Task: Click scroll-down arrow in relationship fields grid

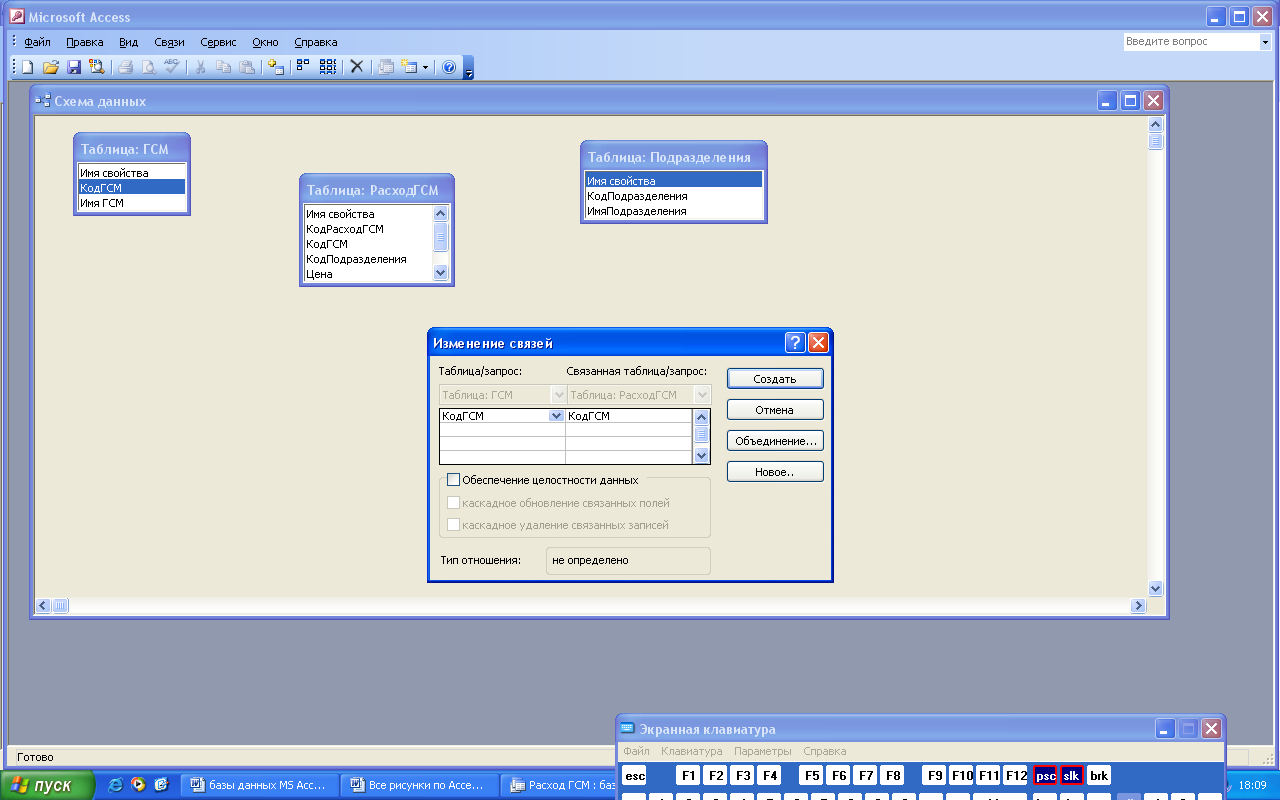Action: point(702,455)
